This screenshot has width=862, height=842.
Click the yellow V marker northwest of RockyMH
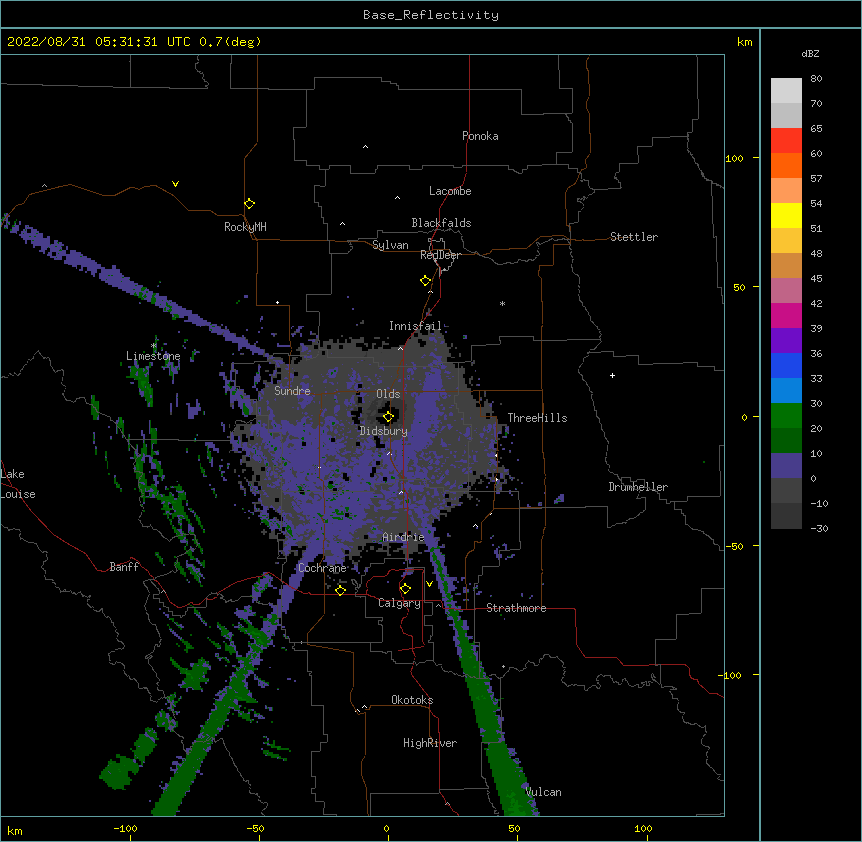175,184
